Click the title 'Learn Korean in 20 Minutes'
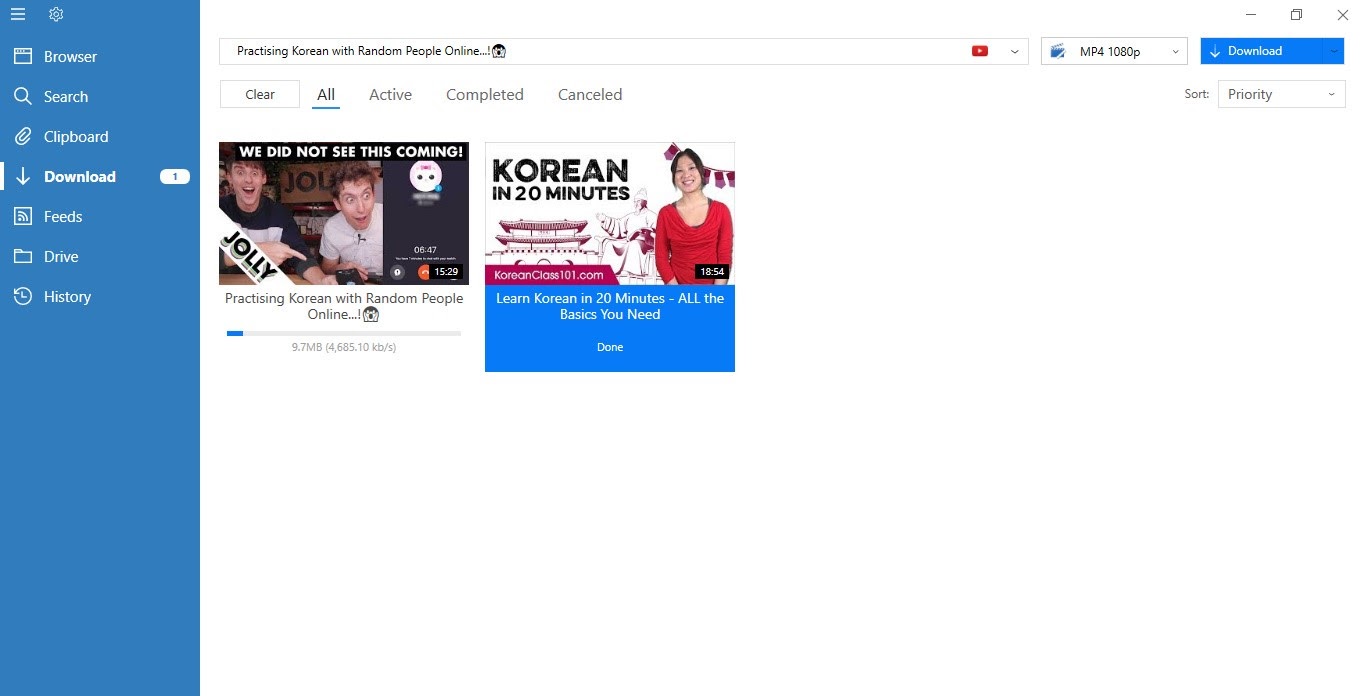Viewport: 1360px width, 696px height. pyautogui.click(x=610, y=306)
